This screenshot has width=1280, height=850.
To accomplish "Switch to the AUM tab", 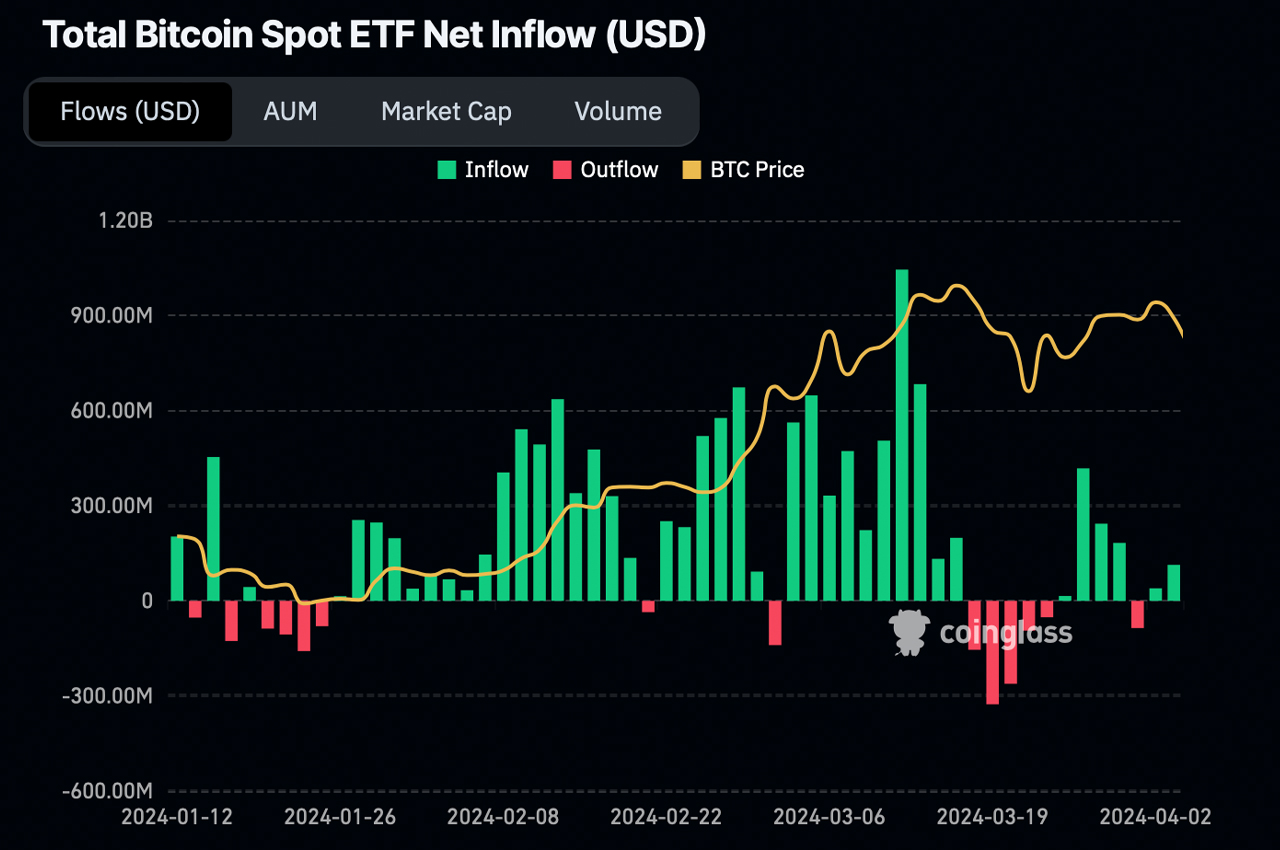I will (x=290, y=111).
